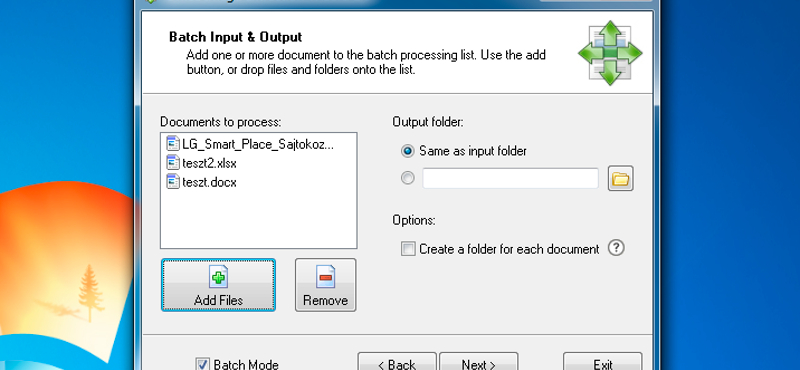
Task: Select Same as input folder option
Action: coord(408,151)
